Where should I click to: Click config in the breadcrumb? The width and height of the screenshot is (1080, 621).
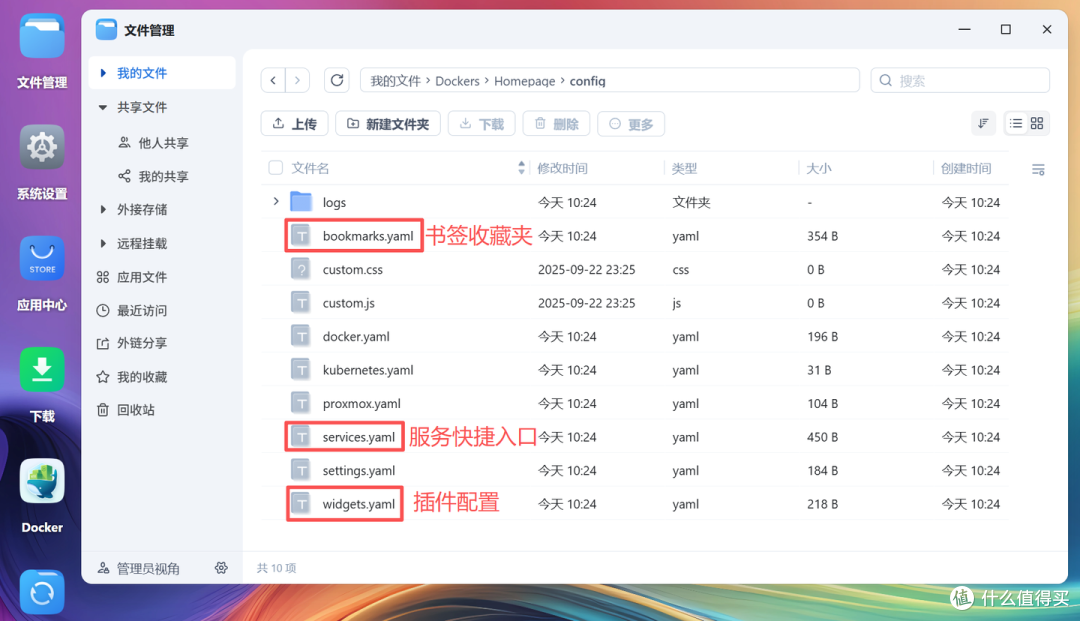click(x=588, y=81)
